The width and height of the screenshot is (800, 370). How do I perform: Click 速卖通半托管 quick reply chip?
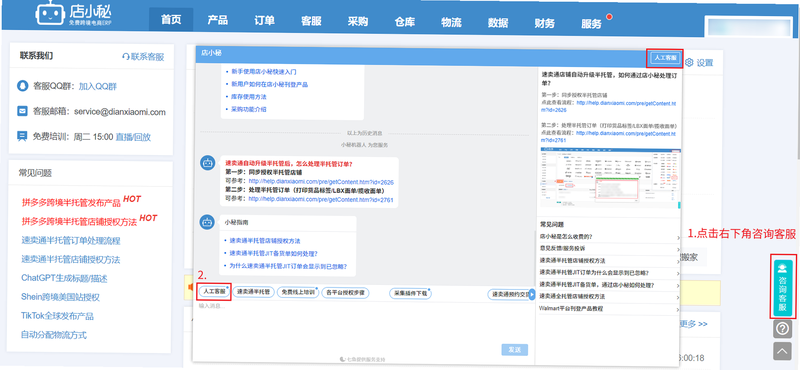click(x=253, y=293)
